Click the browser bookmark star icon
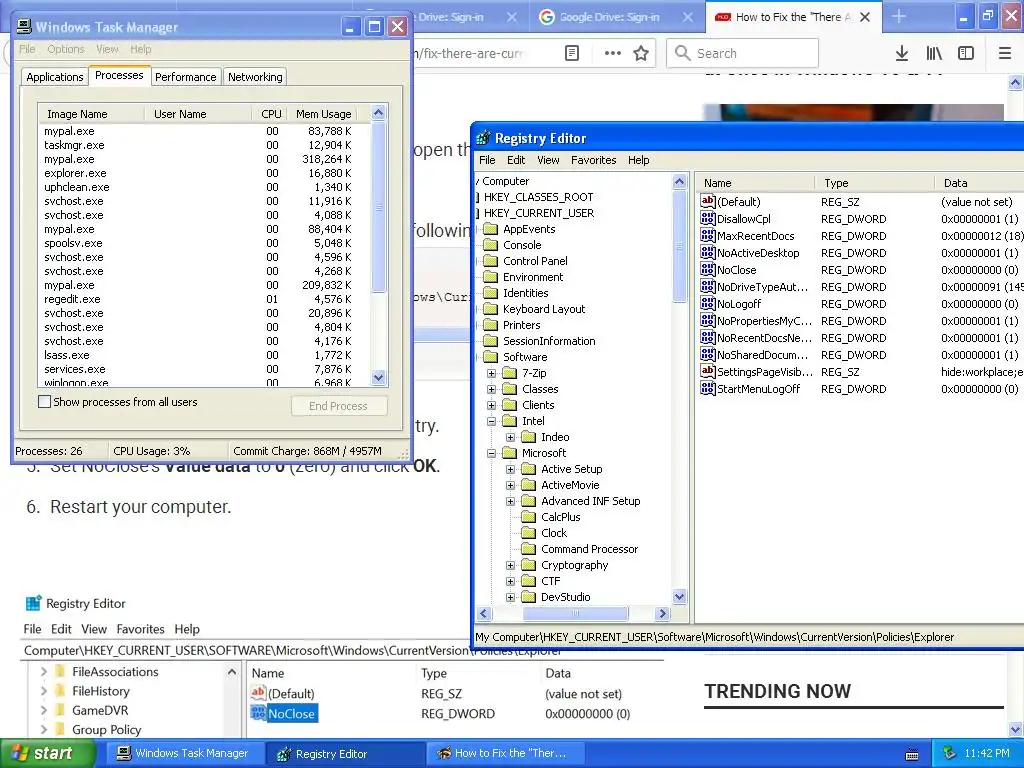The width and height of the screenshot is (1024, 768). click(x=641, y=54)
